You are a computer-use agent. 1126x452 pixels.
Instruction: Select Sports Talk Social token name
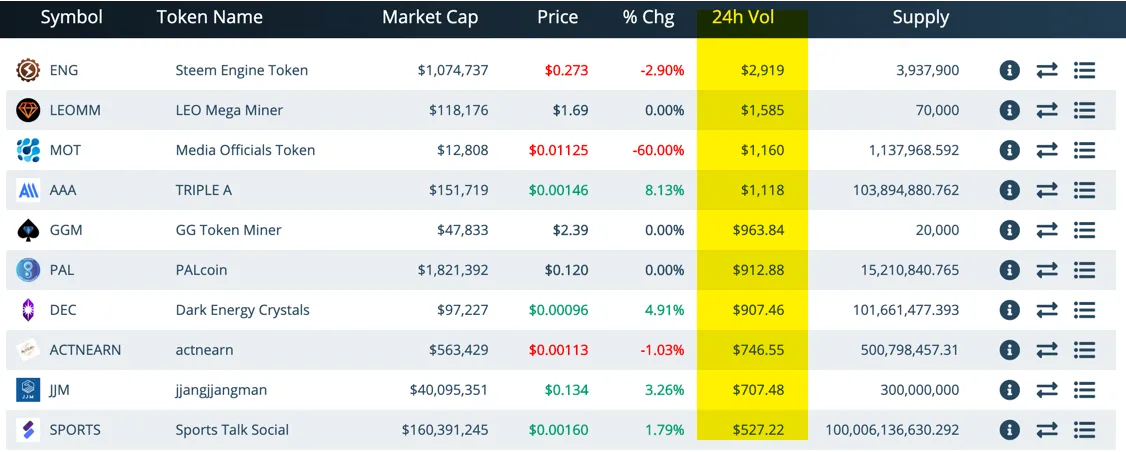(233, 430)
